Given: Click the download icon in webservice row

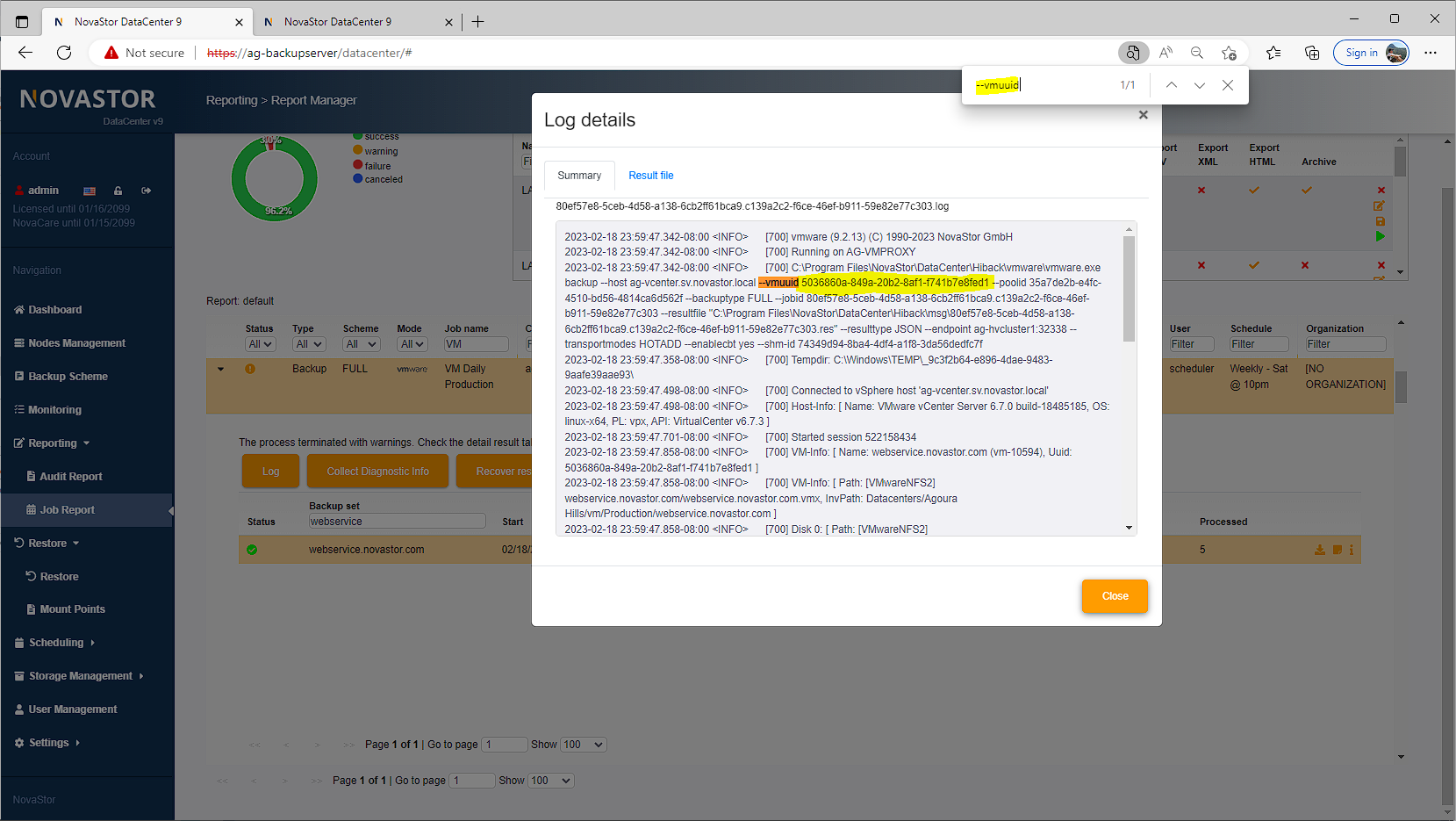Looking at the screenshot, I should click(1319, 550).
